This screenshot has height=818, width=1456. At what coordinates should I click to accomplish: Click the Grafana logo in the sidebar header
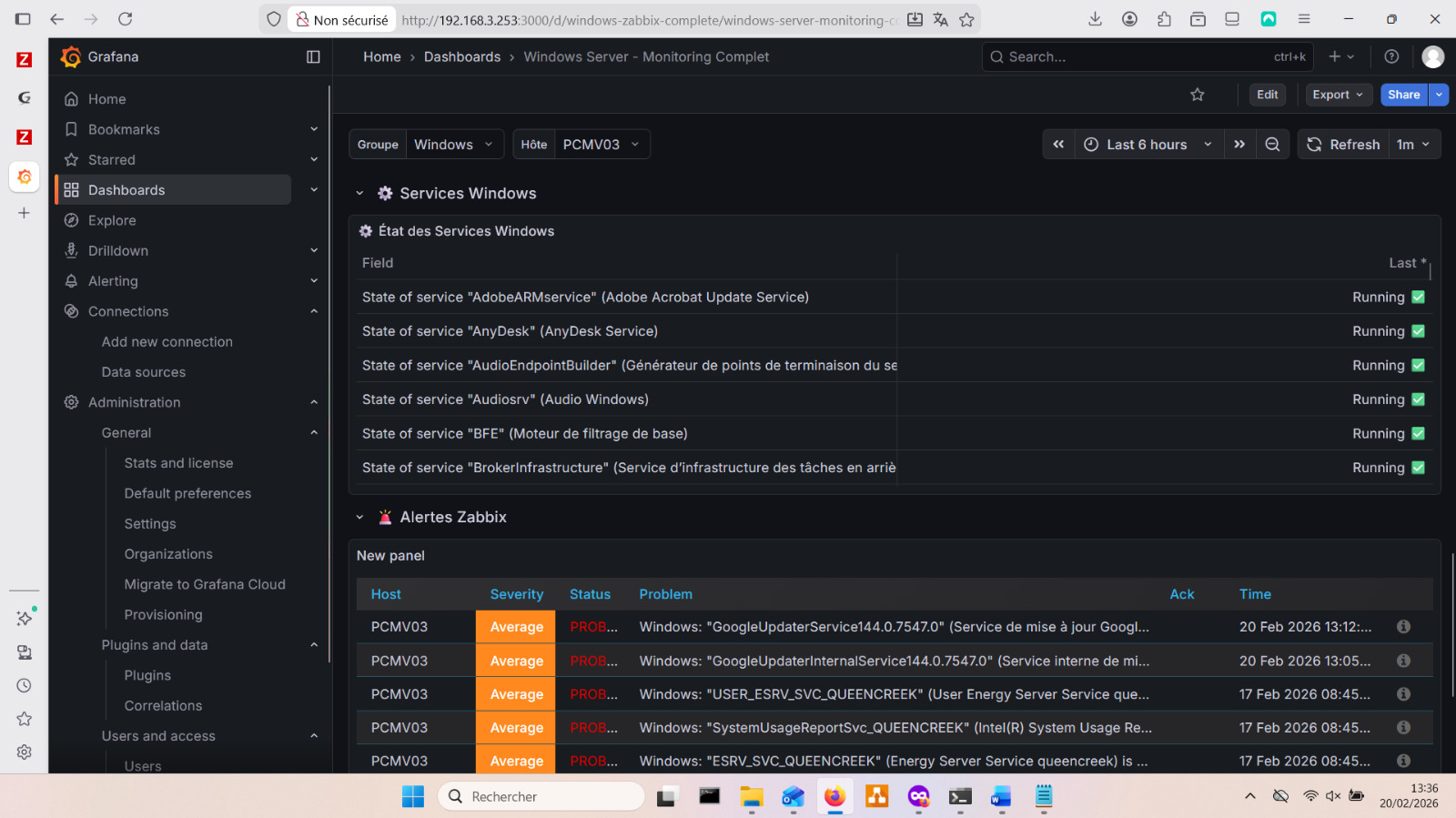tap(70, 57)
